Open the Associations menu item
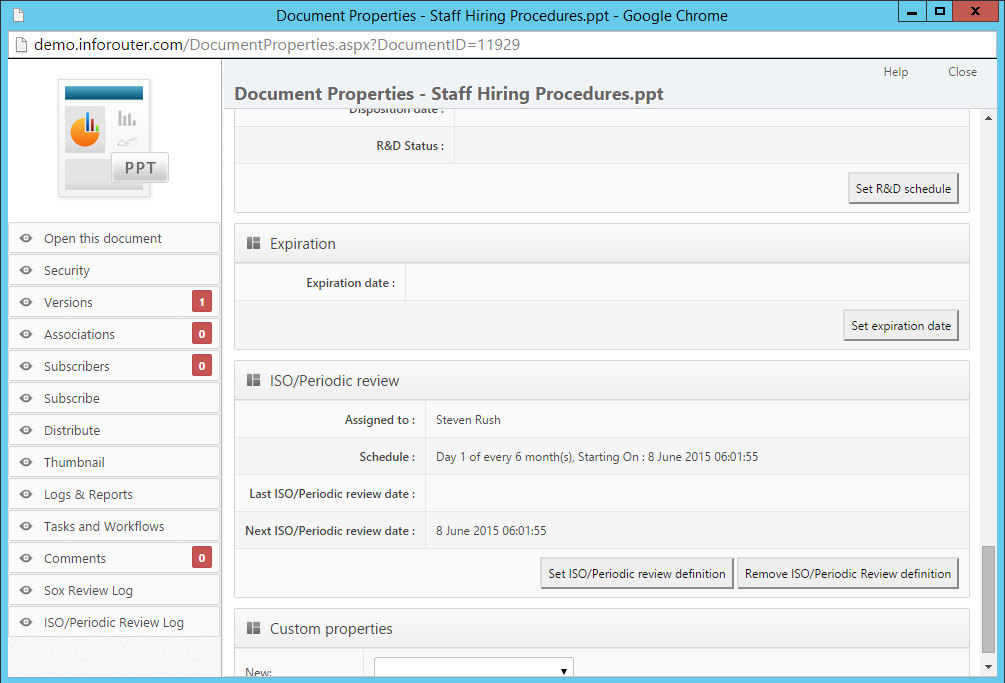 point(114,334)
